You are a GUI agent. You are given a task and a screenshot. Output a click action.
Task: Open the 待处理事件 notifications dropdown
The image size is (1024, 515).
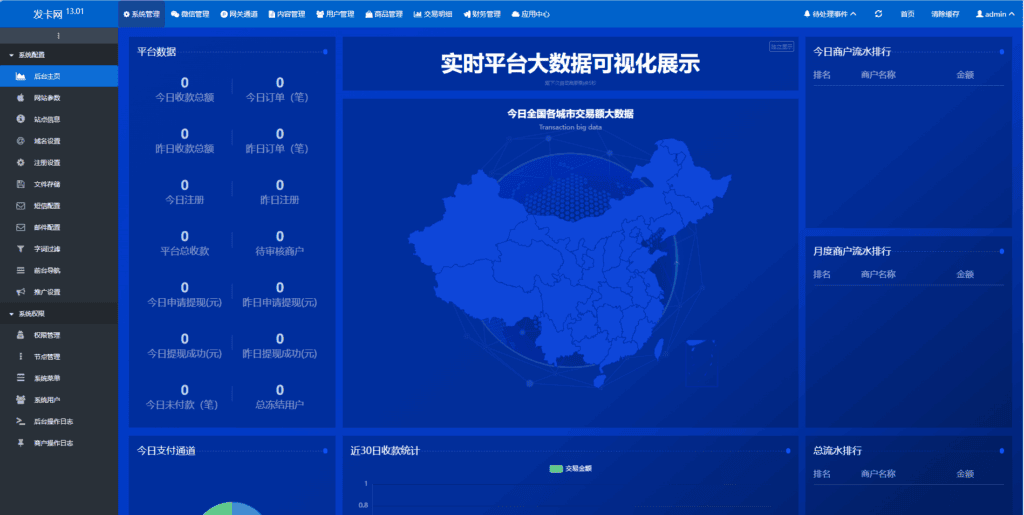pos(830,14)
